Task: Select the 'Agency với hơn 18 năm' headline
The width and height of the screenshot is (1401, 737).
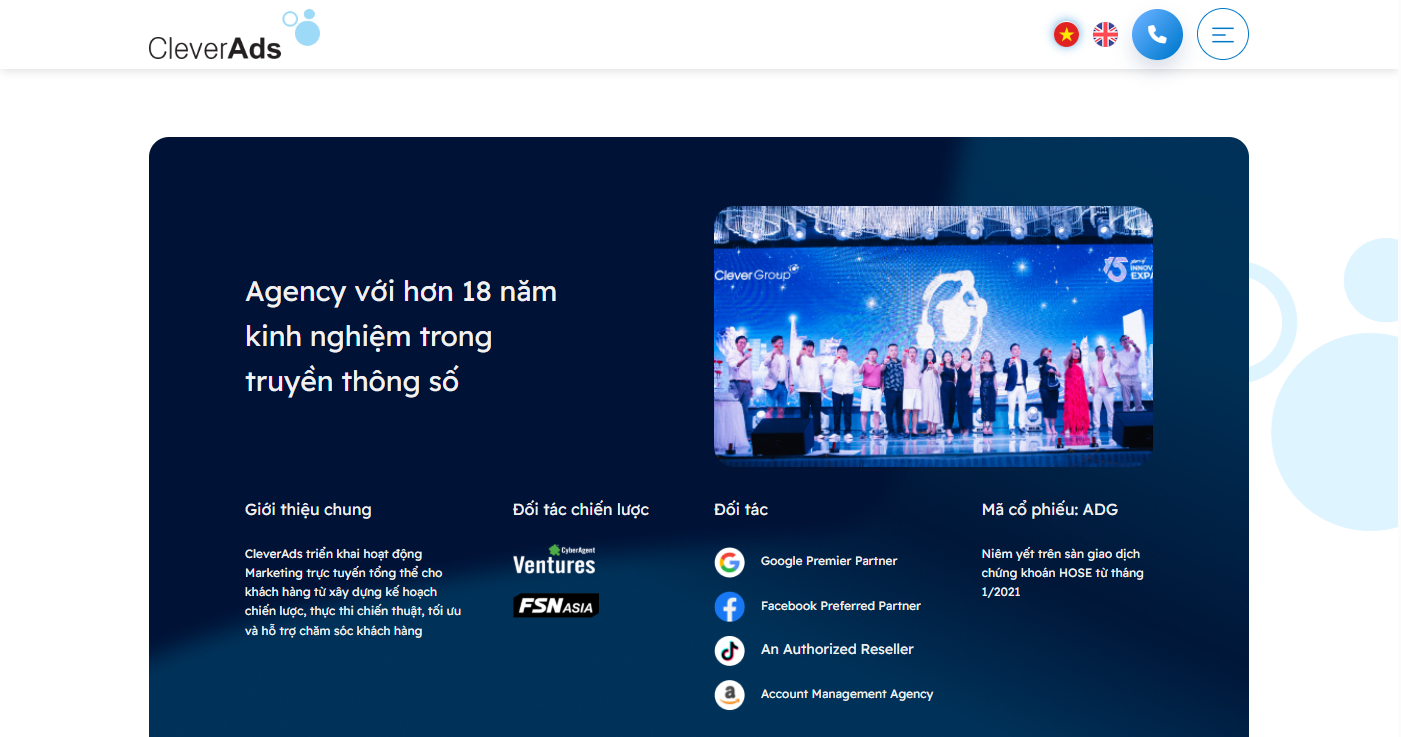Action: [x=401, y=336]
